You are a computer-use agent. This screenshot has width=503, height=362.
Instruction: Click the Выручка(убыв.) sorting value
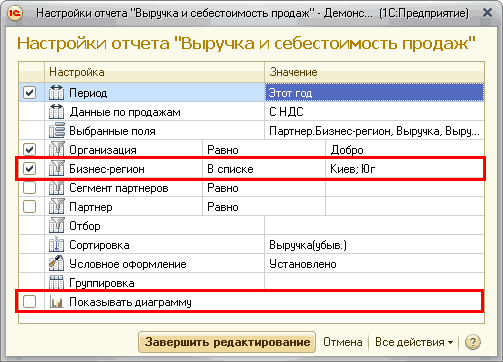[x=374, y=245]
